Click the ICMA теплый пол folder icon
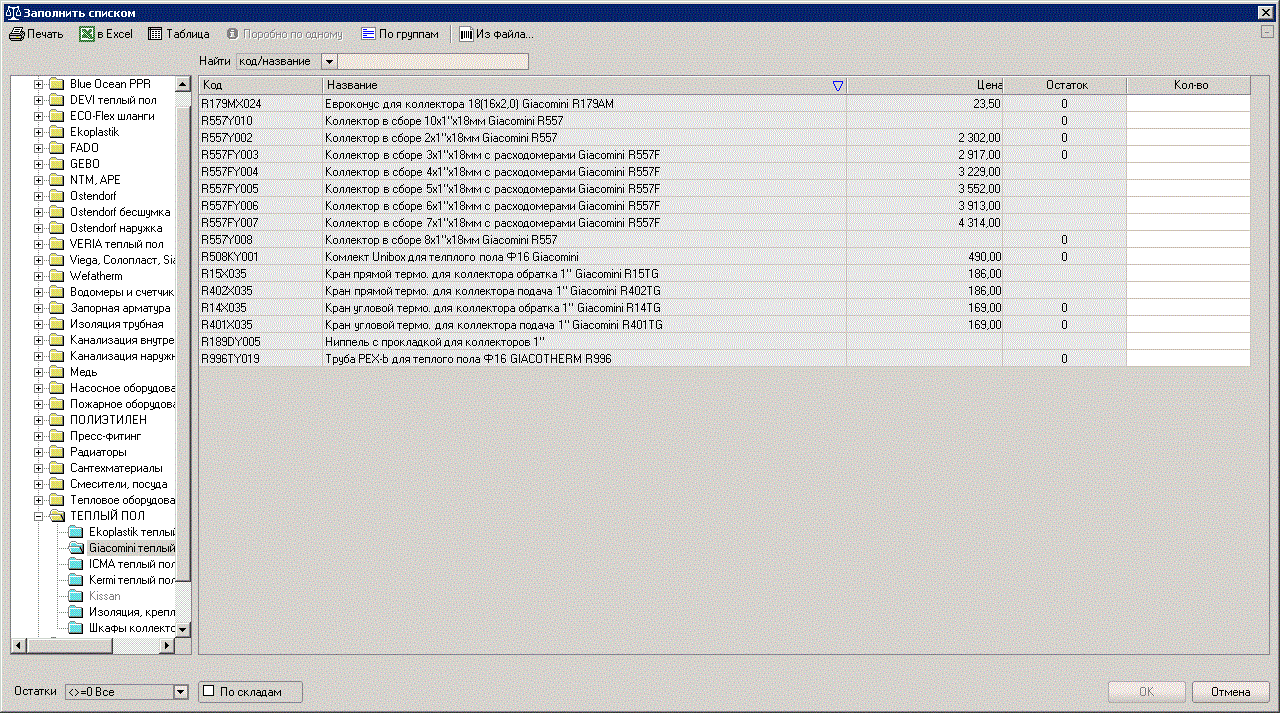The image size is (1284, 724). [x=76, y=564]
